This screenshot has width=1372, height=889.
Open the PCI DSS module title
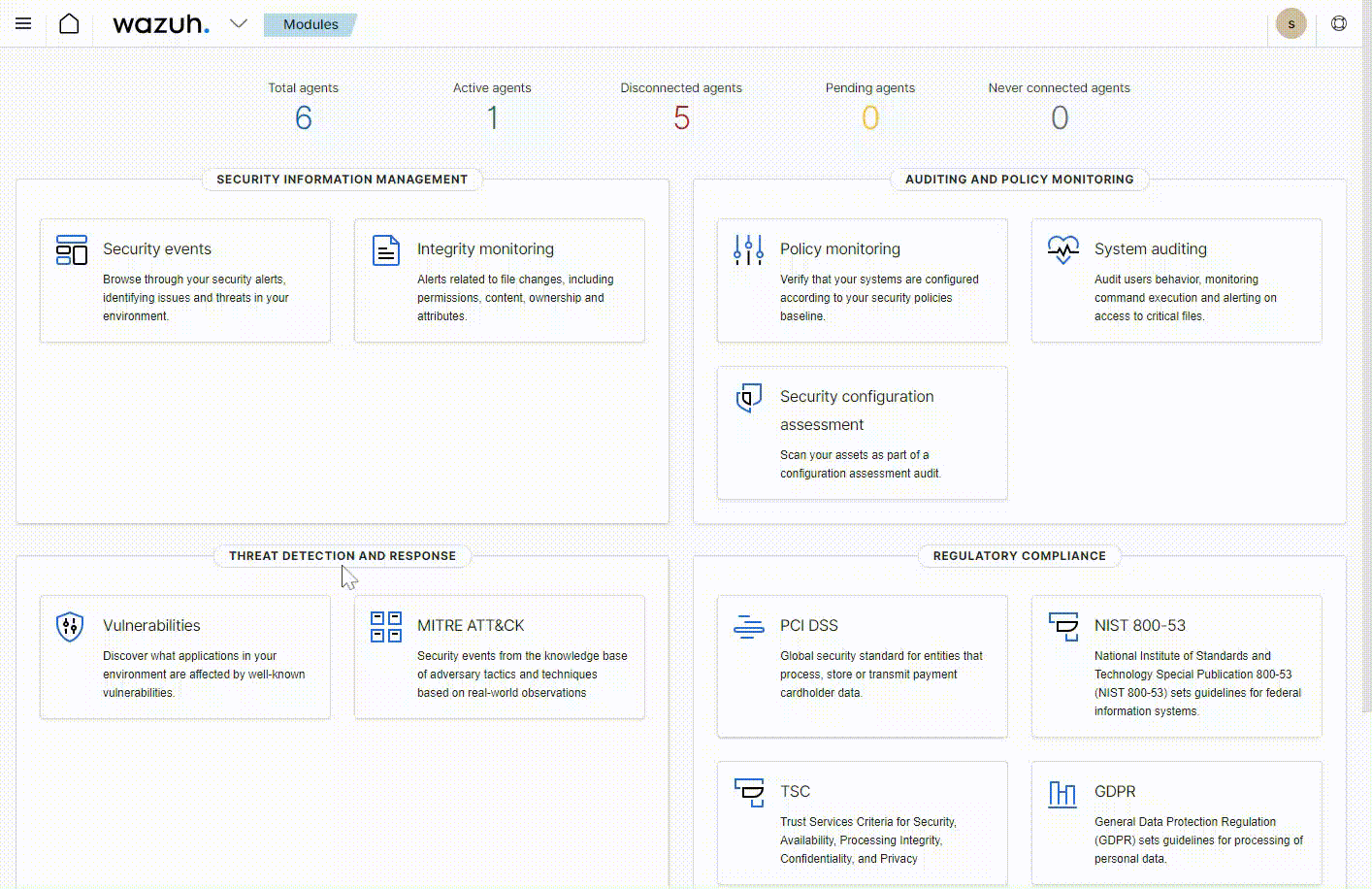coord(809,626)
